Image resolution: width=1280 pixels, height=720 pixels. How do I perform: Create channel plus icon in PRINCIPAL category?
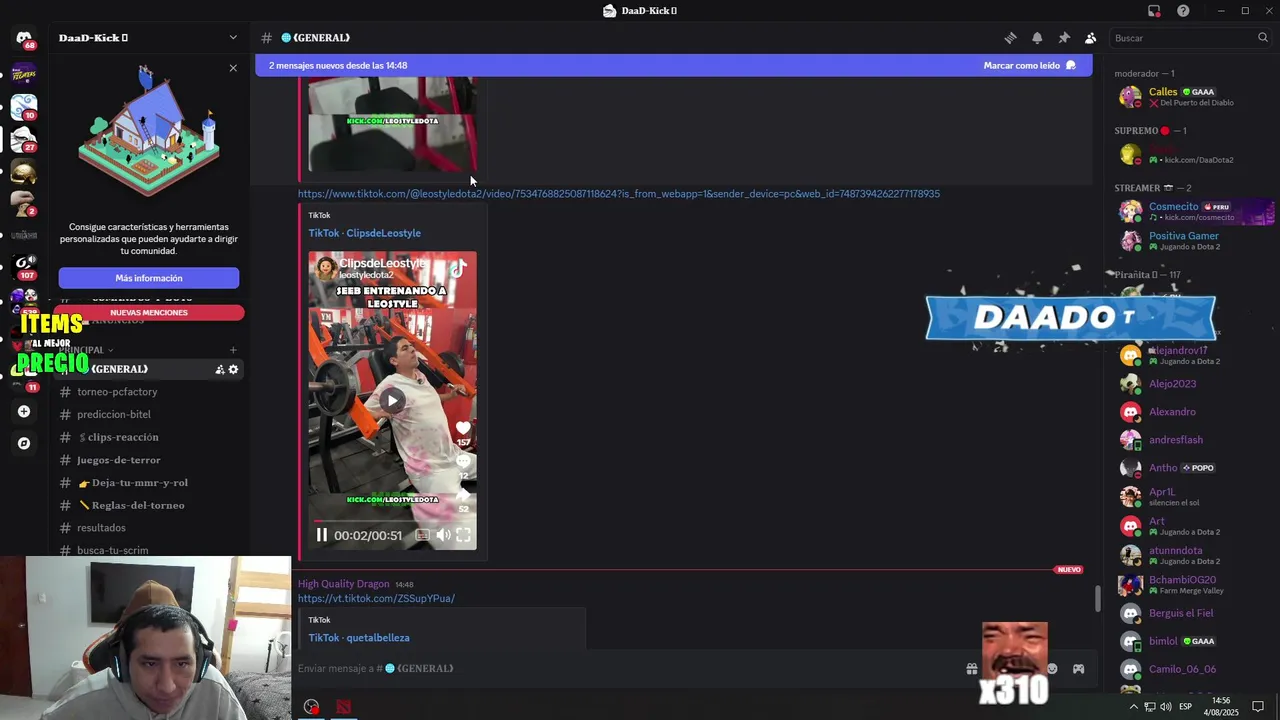(233, 350)
